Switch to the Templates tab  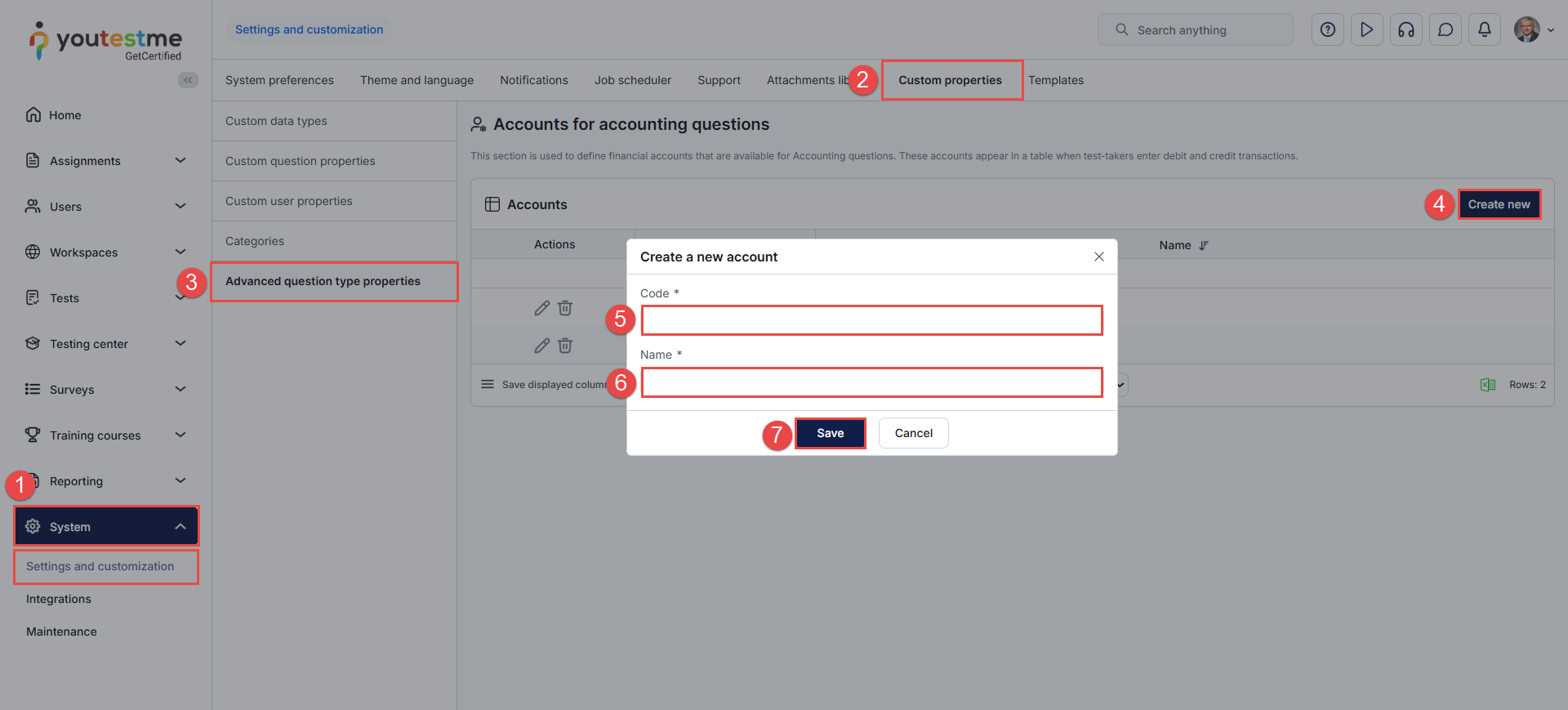(1055, 80)
